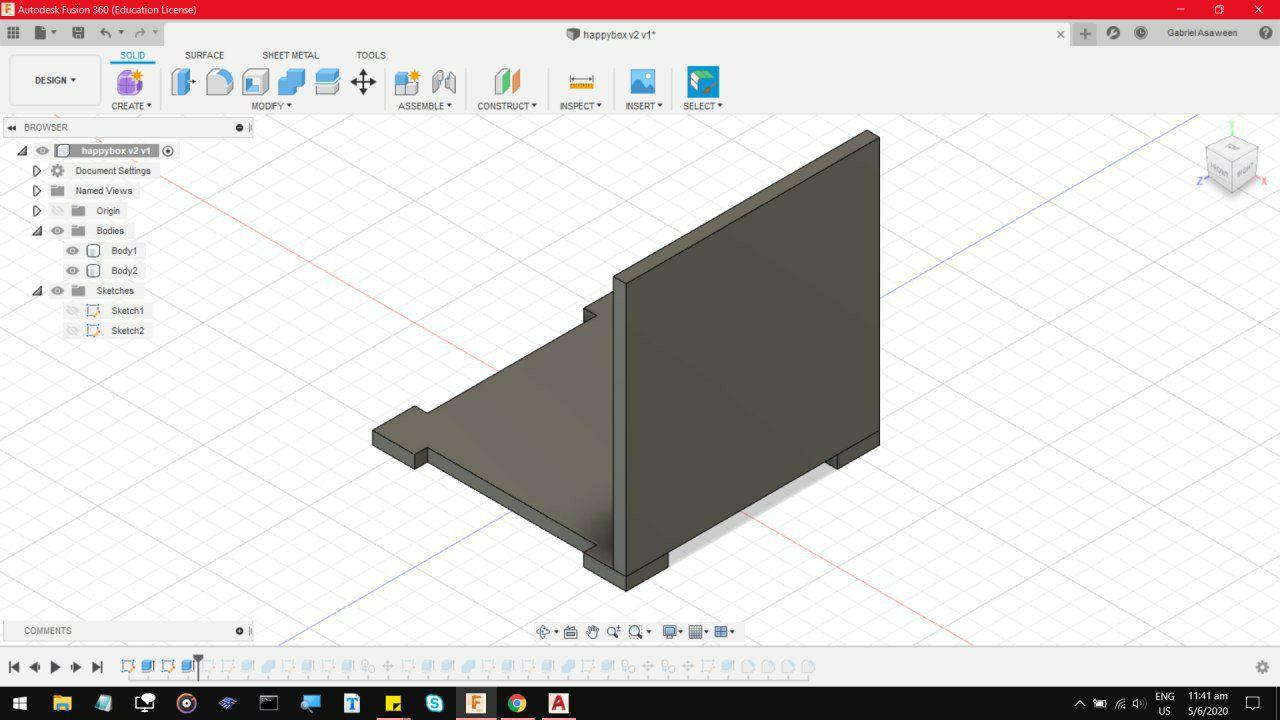The height and width of the screenshot is (720, 1280).
Task: Open the DESIGN workspace dropdown
Action: [55, 80]
